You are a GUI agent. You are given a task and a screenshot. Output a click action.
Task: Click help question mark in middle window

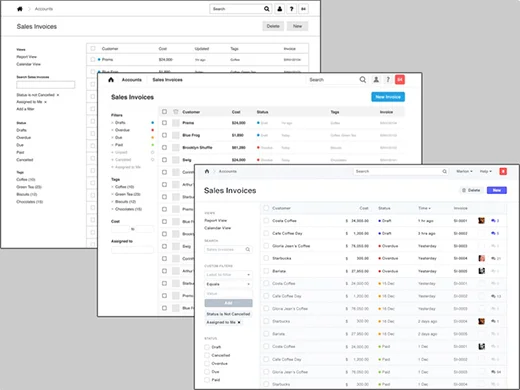pos(388,80)
